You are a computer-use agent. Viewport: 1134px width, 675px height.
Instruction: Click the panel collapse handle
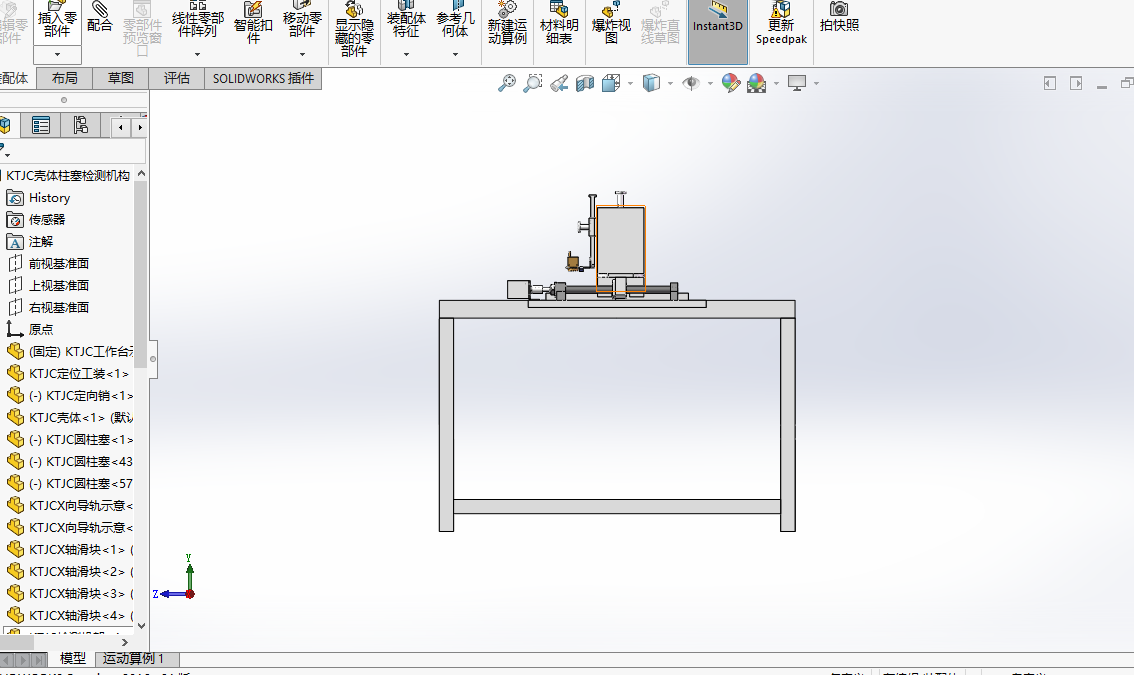click(x=153, y=359)
